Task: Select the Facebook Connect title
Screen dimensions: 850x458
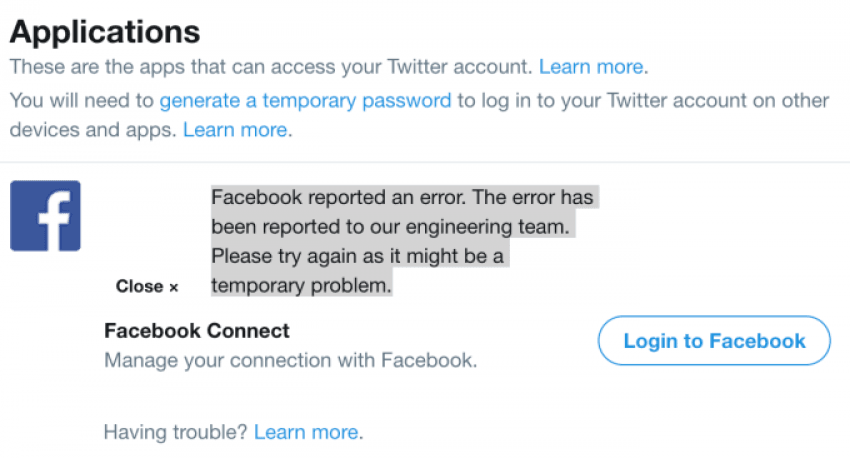Action: [197, 331]
